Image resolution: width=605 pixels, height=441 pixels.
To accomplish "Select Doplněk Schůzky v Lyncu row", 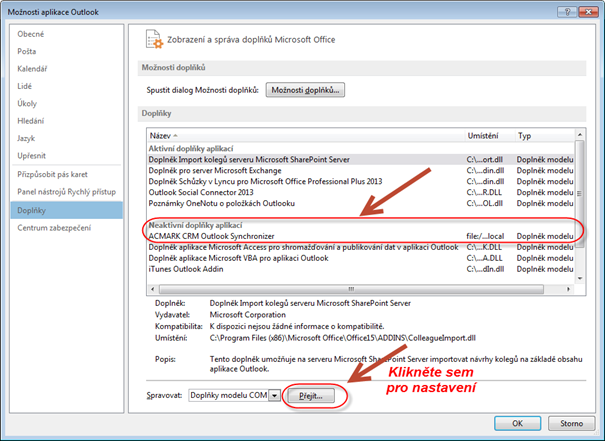I will (361, 181).
